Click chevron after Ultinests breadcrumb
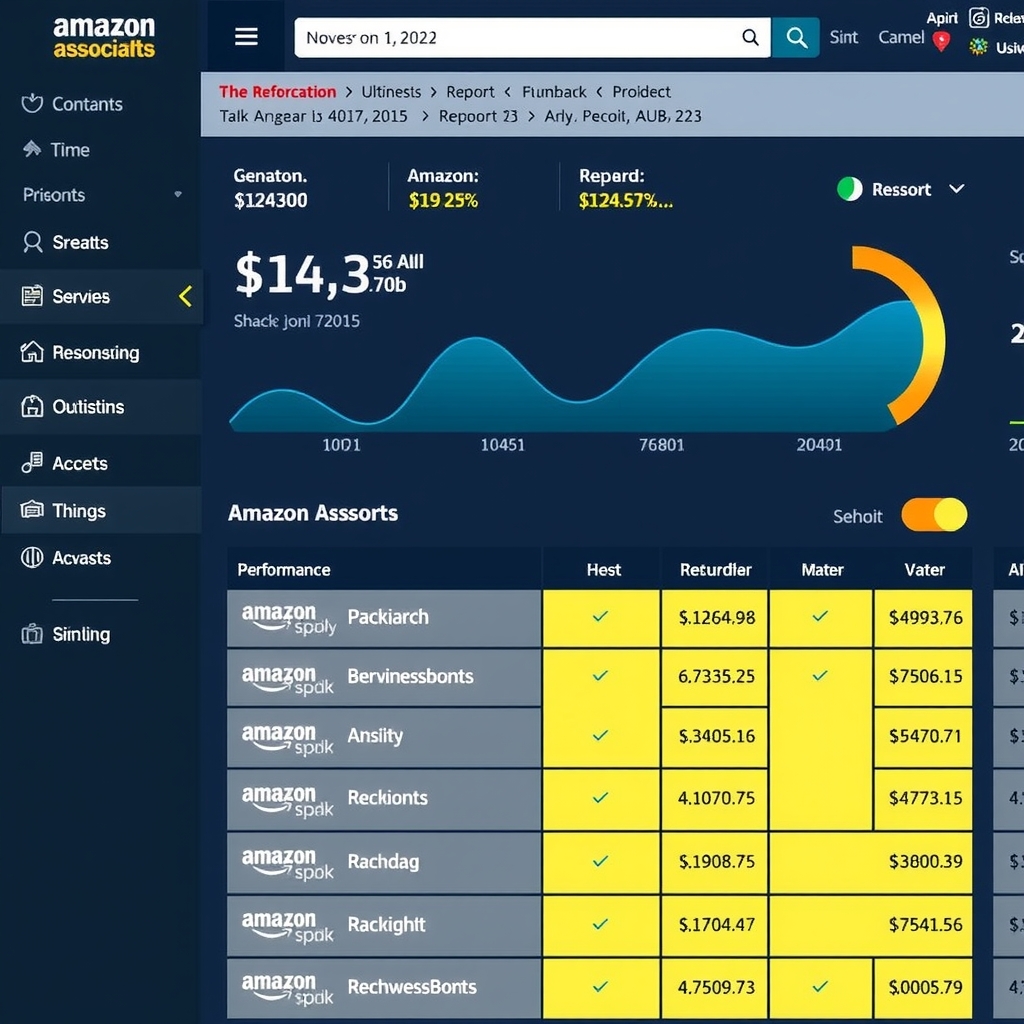 pos(434,92)
